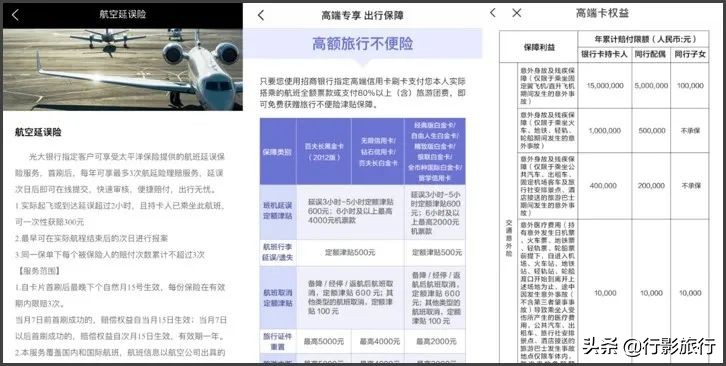Tap the back arrow in 高端卡权益 screen
Image resolution: width=726 pixels, height=366 pixels.
point(493,13)
